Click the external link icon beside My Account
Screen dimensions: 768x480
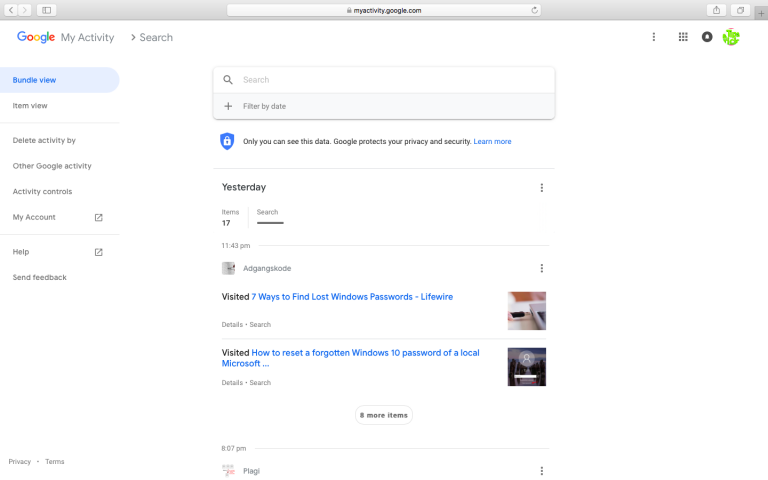coord(98,217)
